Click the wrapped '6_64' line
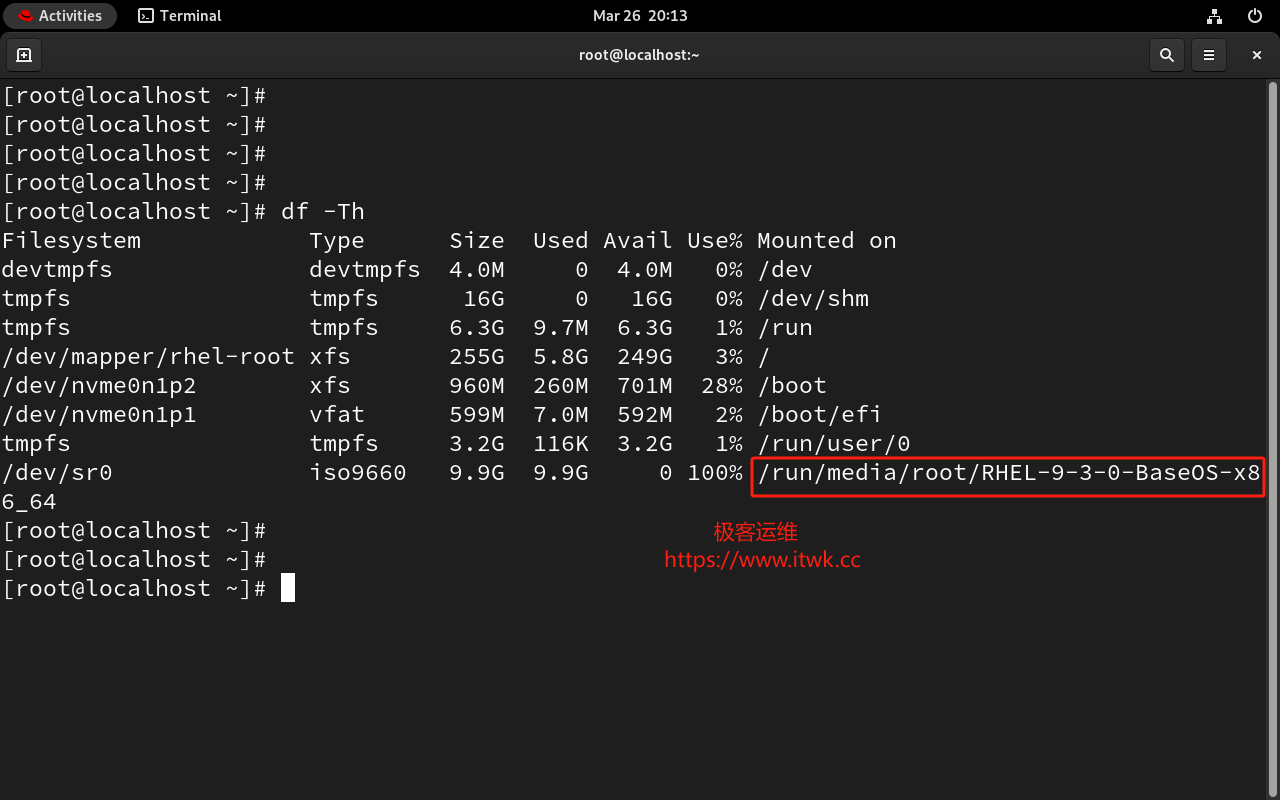Image resolution: width=1280 pixels, height=800 pixels. pos(29,502)
